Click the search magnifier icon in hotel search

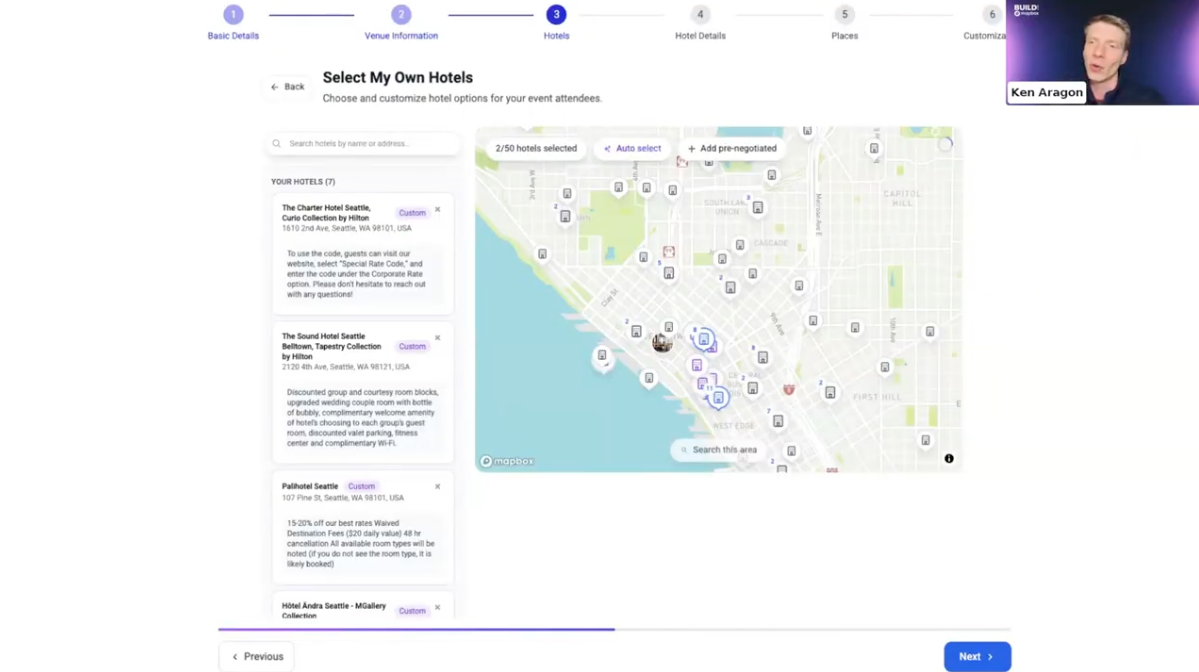277,143
